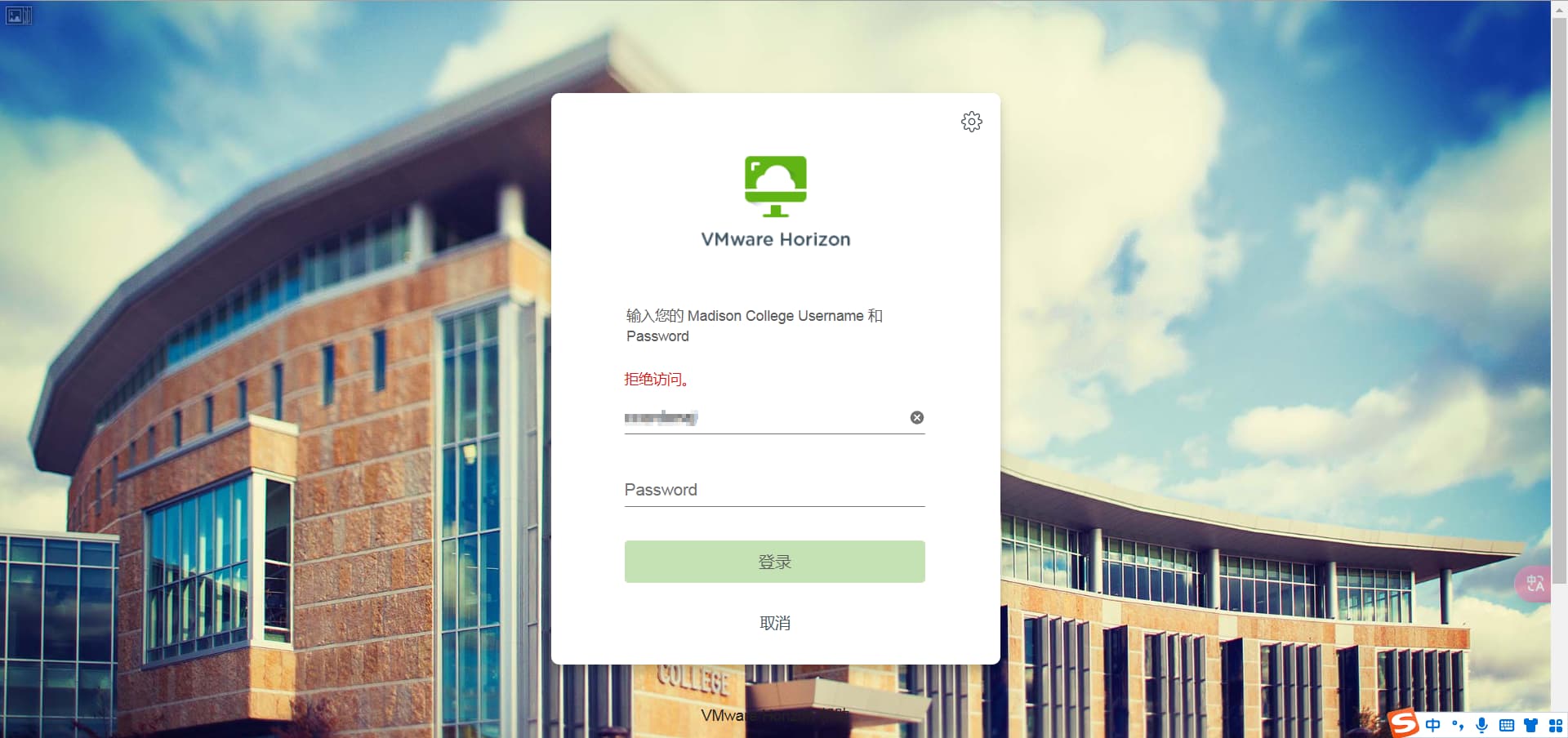Open the pink translate floating button
Screen dimensions: 1568x738
(x=1535, y=584)
